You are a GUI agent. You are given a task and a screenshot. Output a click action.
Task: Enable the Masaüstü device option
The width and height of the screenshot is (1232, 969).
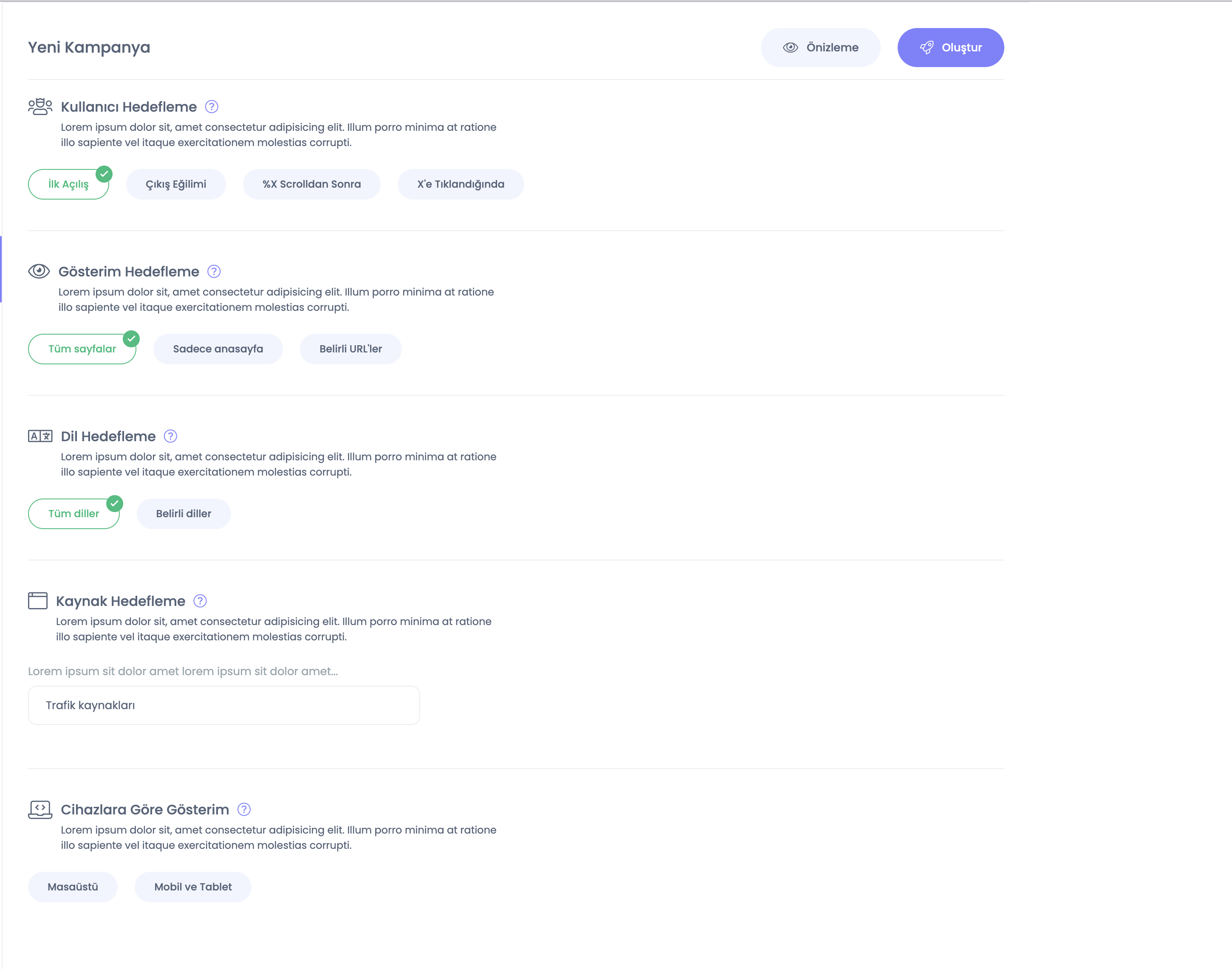coord(73,887)
